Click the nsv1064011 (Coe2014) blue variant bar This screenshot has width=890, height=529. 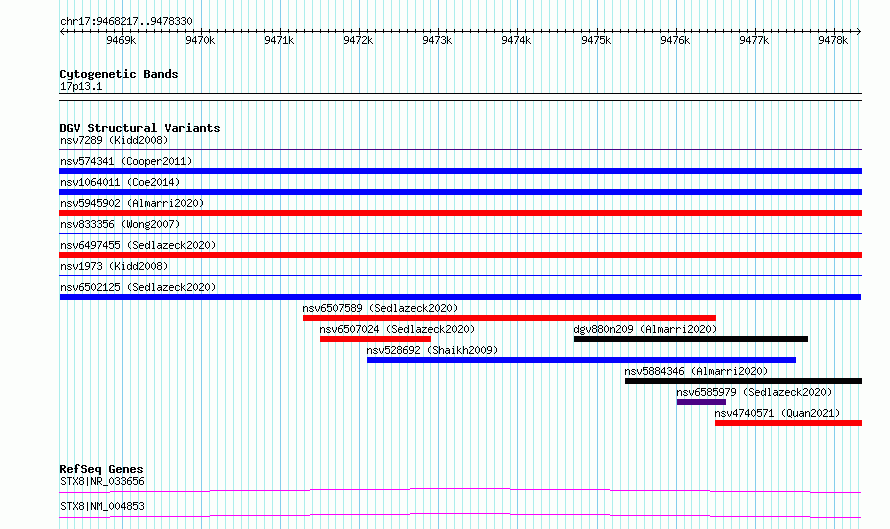coord(460,192)
